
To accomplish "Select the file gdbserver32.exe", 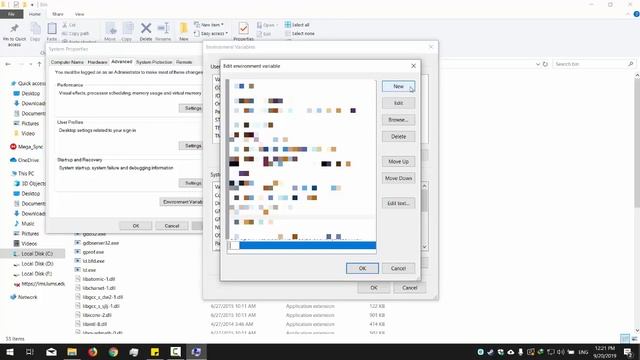I will (97, 243).
